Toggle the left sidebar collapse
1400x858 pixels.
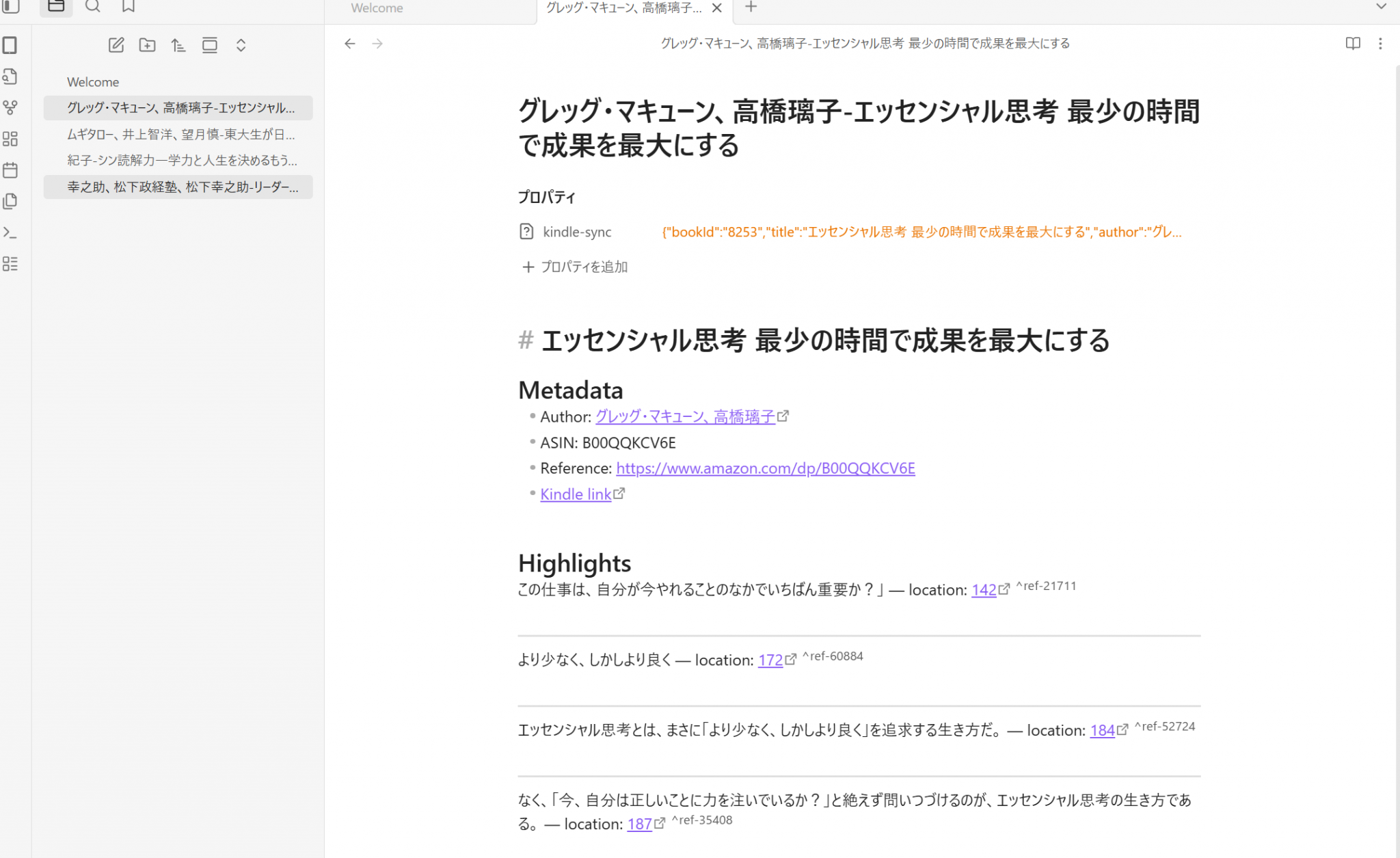click(x=10, y=7)
